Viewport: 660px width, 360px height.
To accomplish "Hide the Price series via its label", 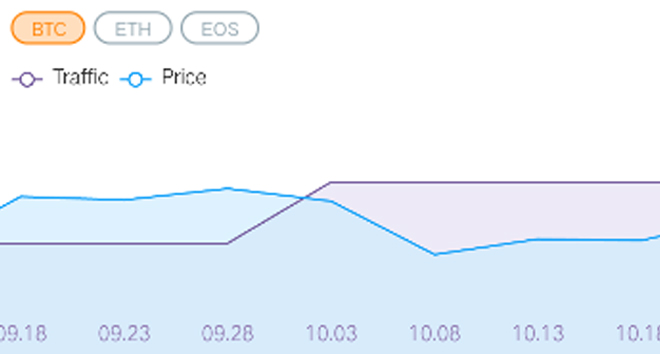I will tap(184, 77).
